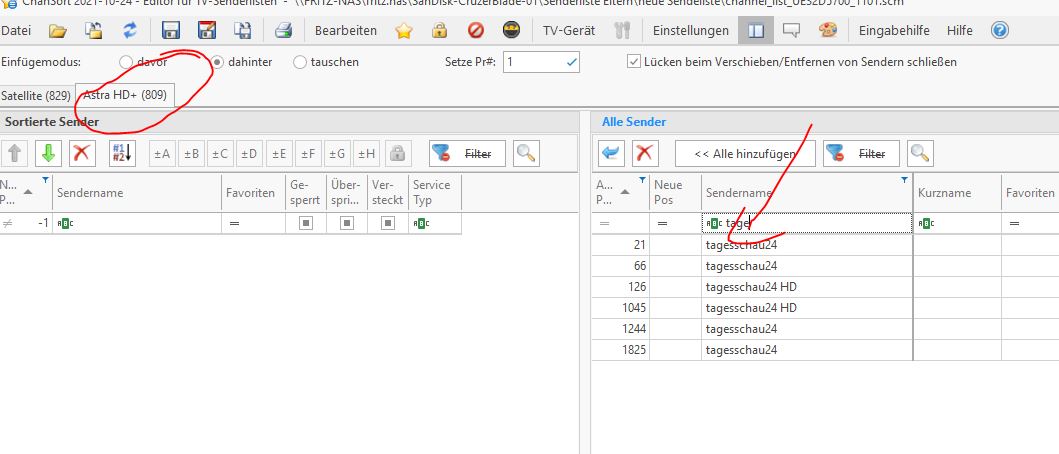Click the hide-channel ninja face icon
Viewport: 1059px width, 454px height.
pos(511,30)
